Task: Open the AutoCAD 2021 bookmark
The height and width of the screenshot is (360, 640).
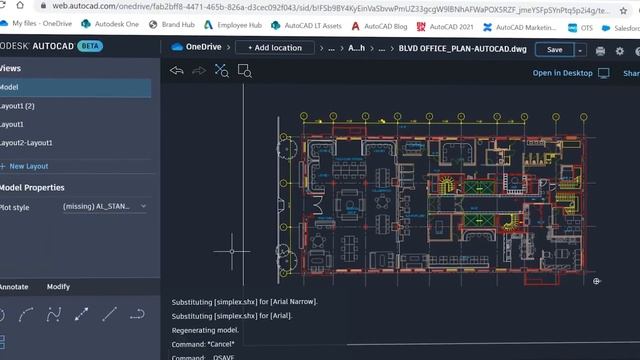Action: pos(445,27)
